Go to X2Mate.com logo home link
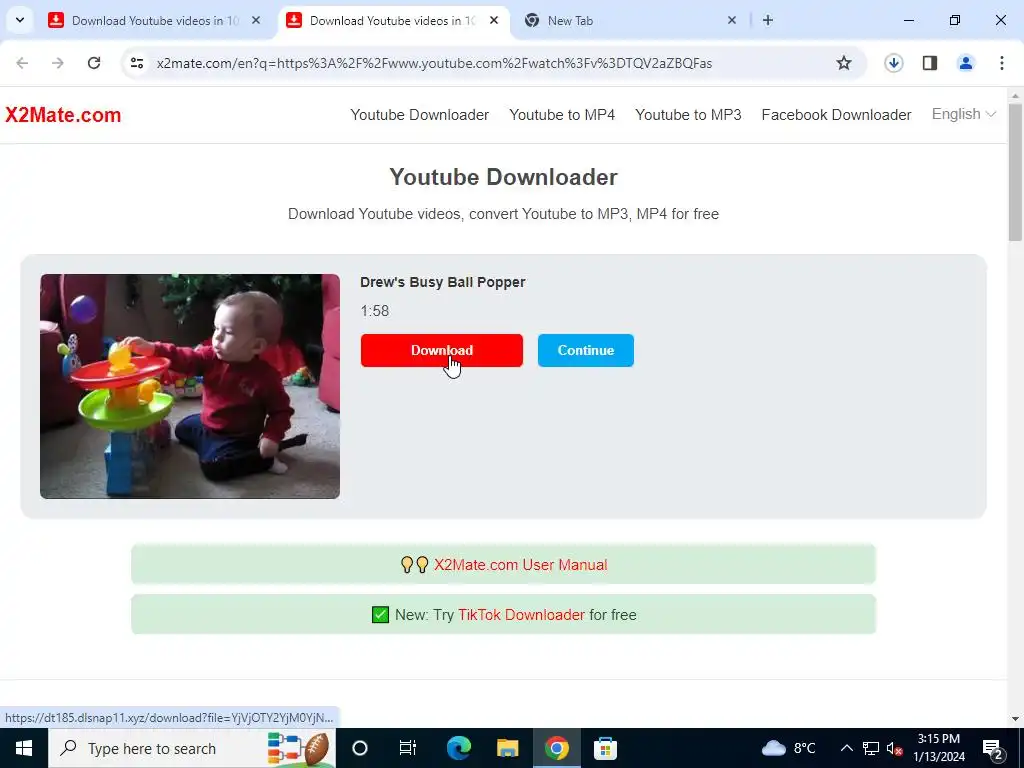The width and height of the screenshot is (1024, 768). (63, 115)
